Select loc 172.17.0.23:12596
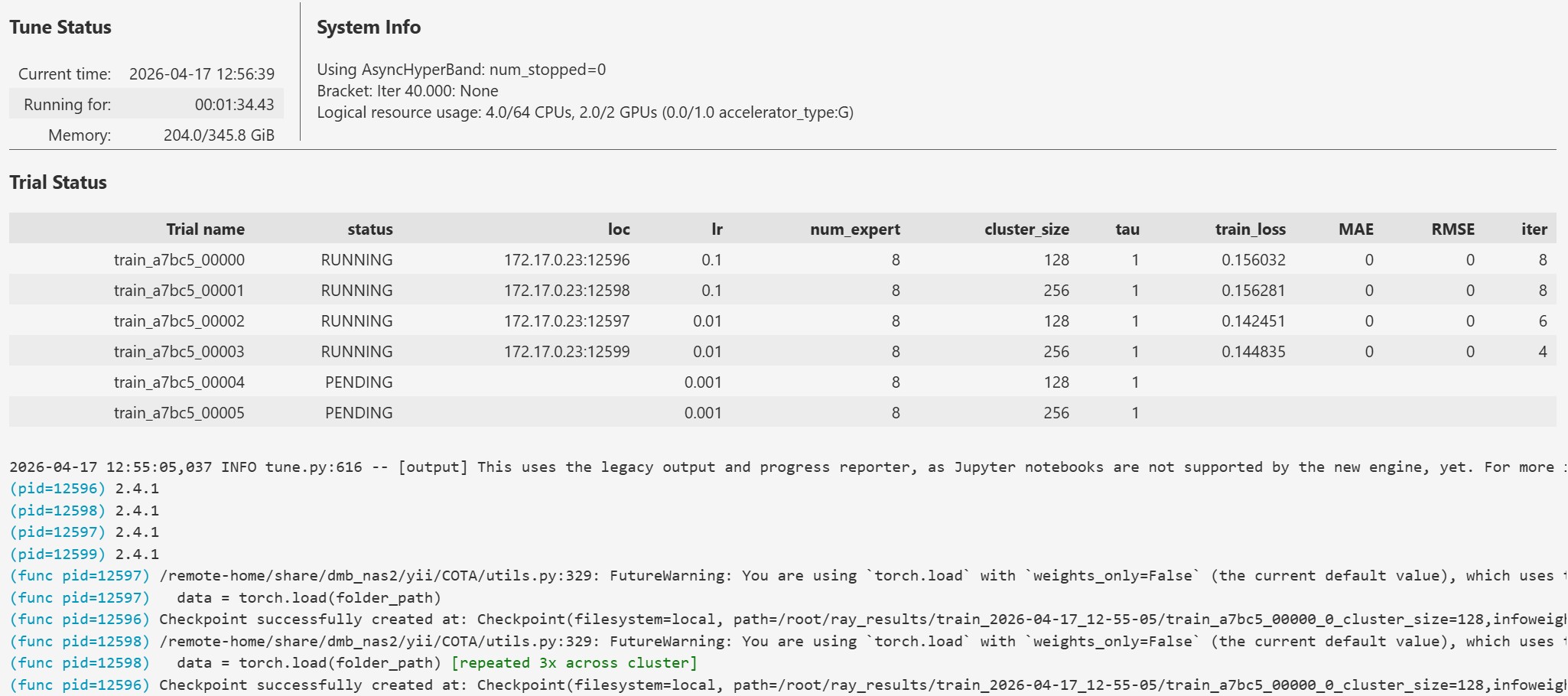This screenshot has width=1568, height=696. coord(567,260)
